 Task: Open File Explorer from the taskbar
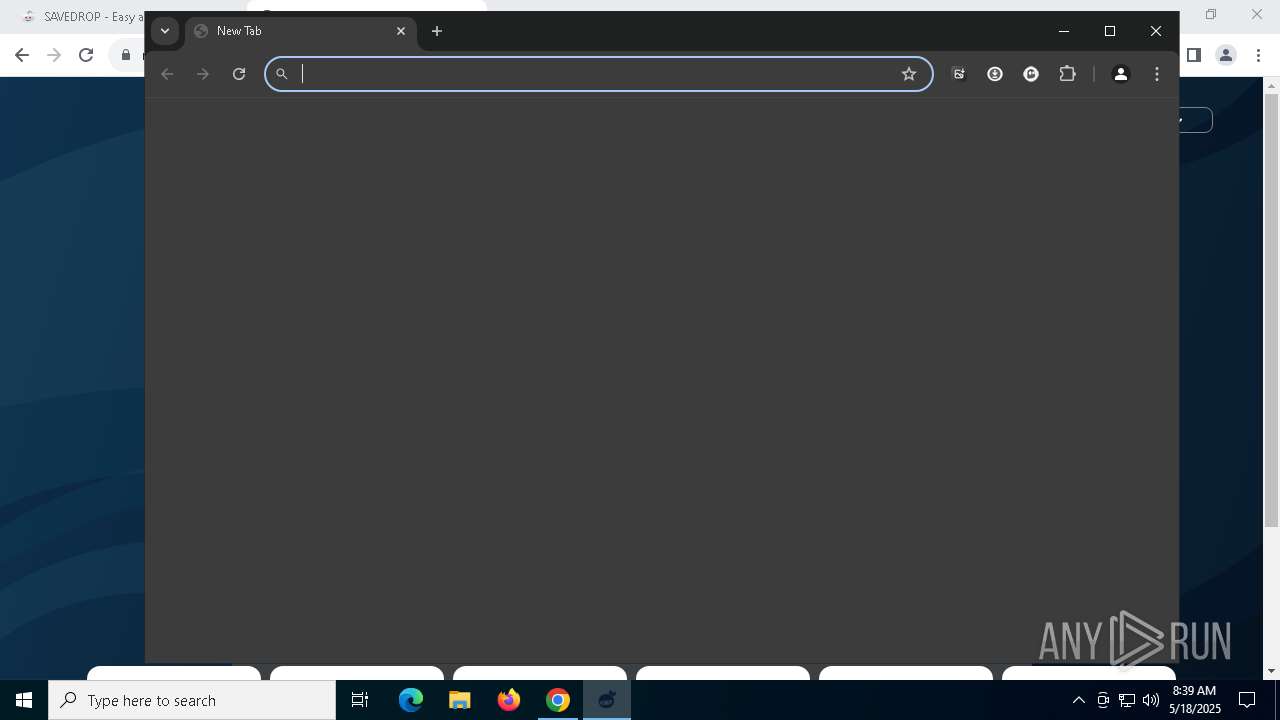point(460,700)
